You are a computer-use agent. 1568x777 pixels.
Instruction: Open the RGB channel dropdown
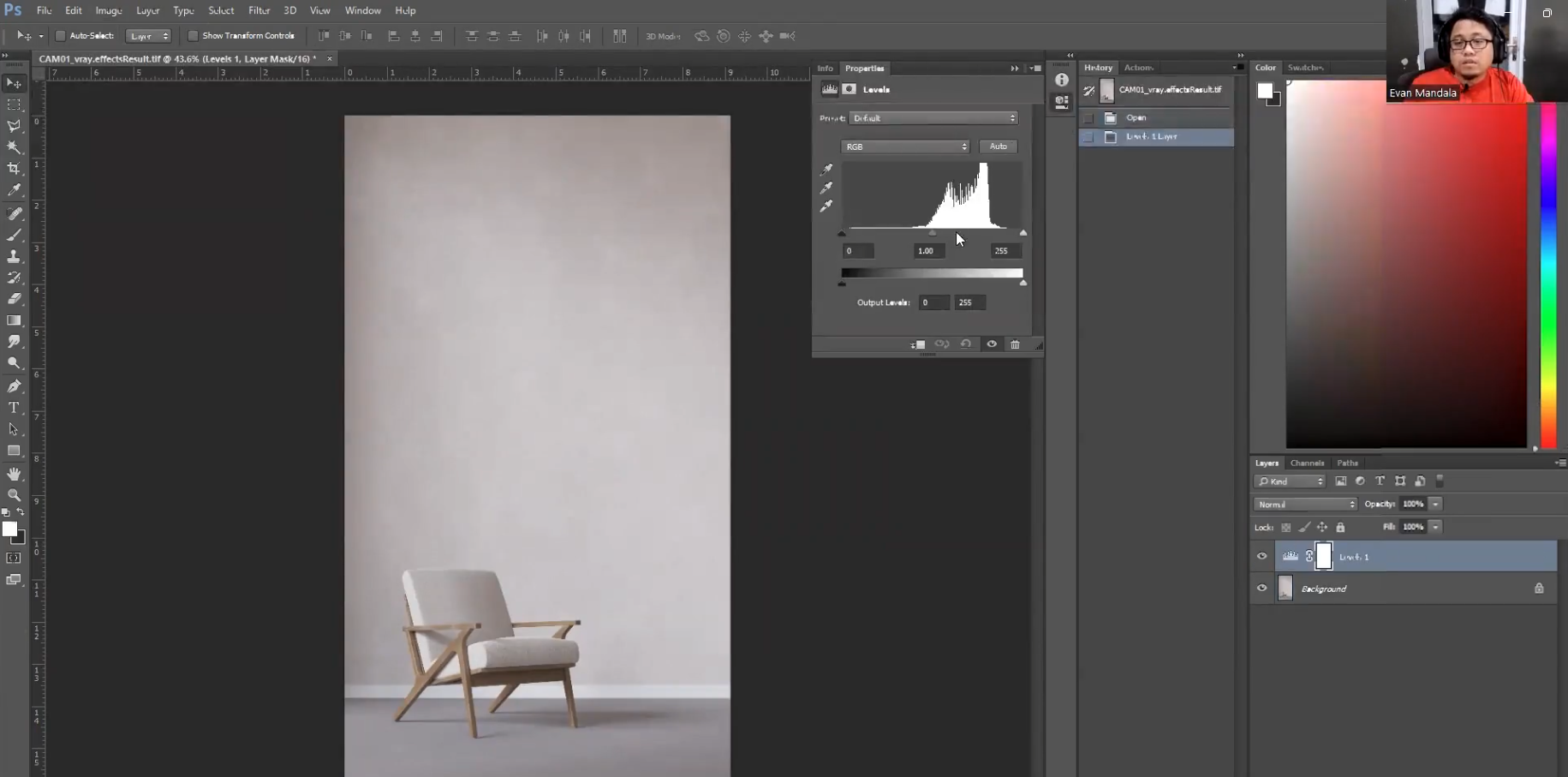click(x=905, y=146)
